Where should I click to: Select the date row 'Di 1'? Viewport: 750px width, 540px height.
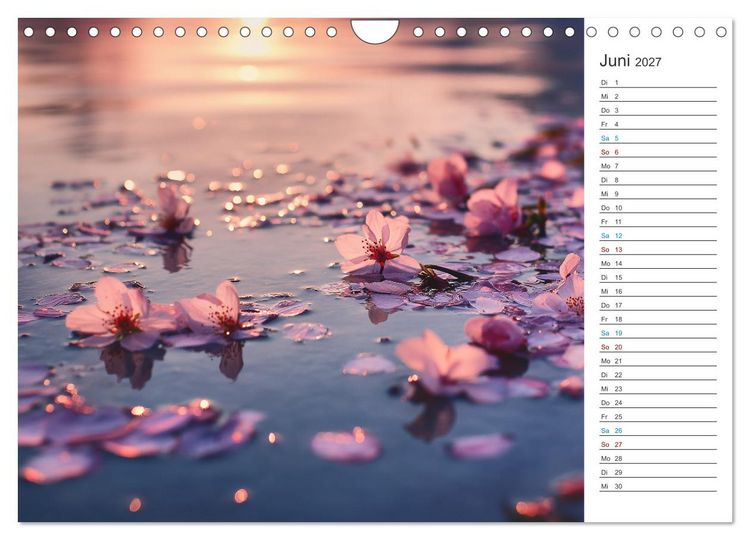[658, 82]
